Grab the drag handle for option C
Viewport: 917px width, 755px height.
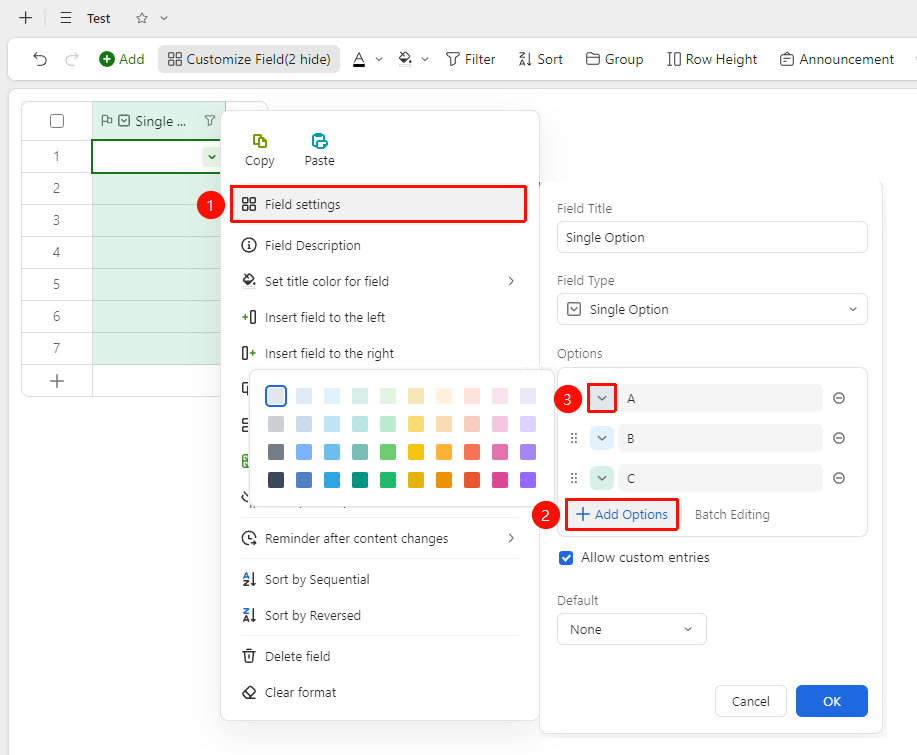574,478
